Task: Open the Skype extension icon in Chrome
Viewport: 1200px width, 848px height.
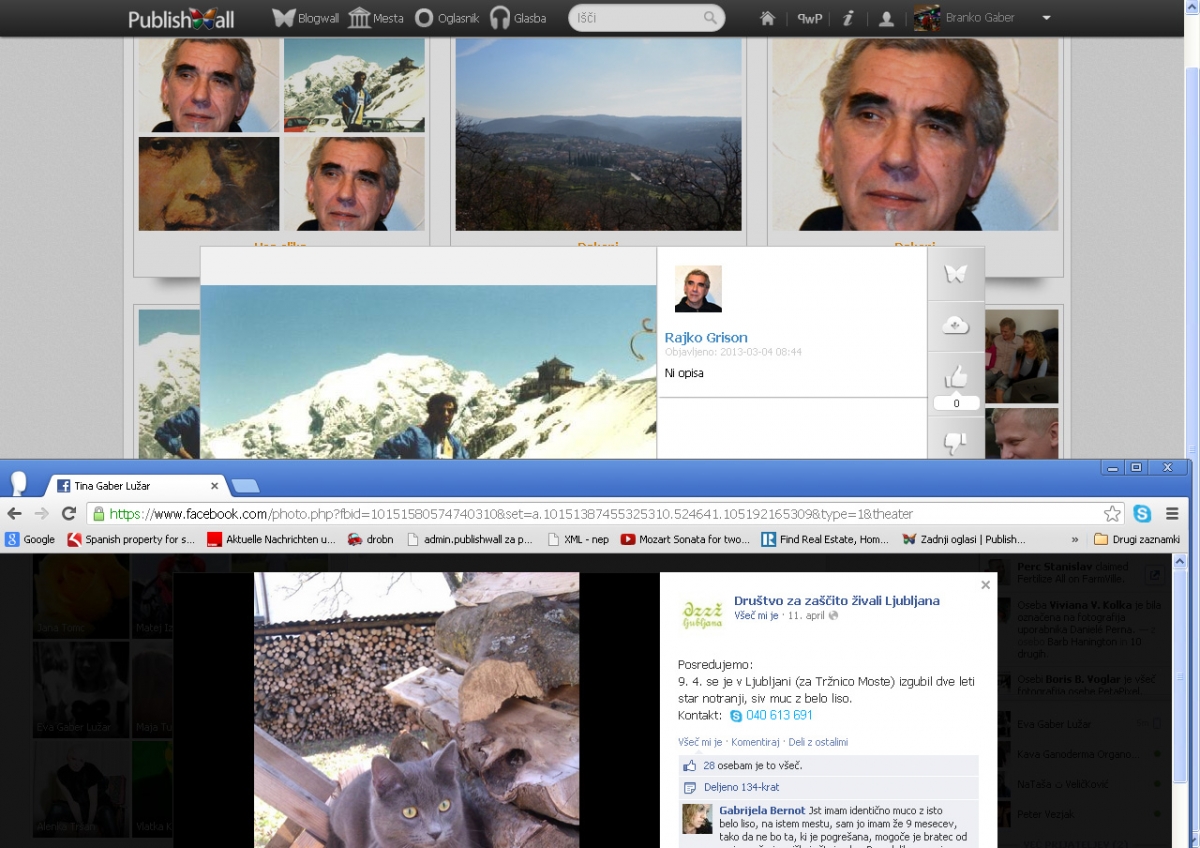Action: click(x=1142, y=514)
